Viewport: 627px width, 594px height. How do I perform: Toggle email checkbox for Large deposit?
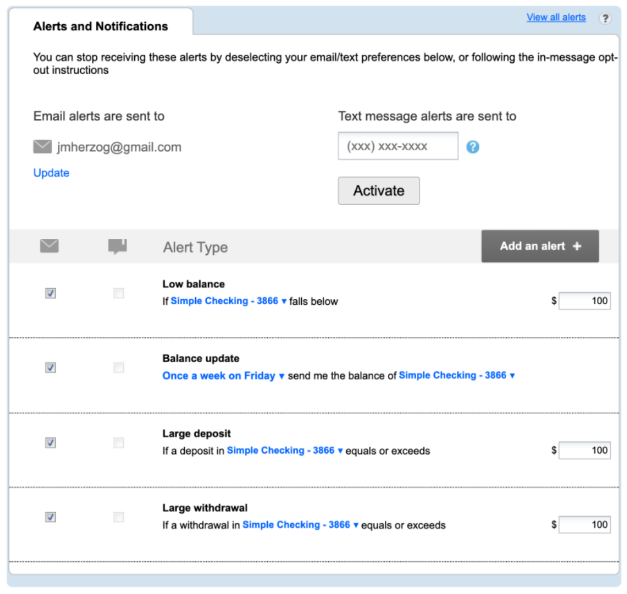50,442
